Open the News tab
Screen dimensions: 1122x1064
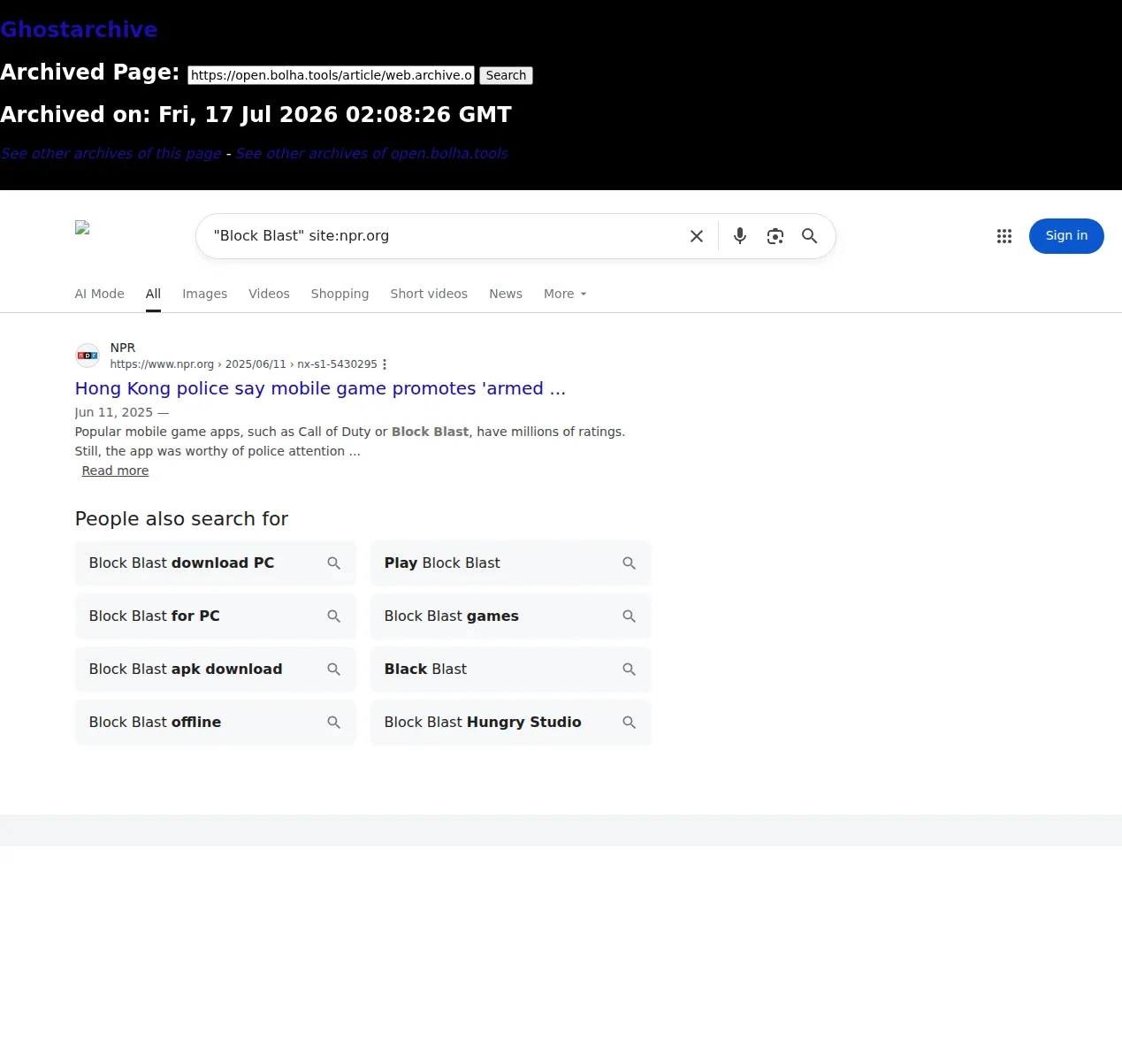coord(506,294)
